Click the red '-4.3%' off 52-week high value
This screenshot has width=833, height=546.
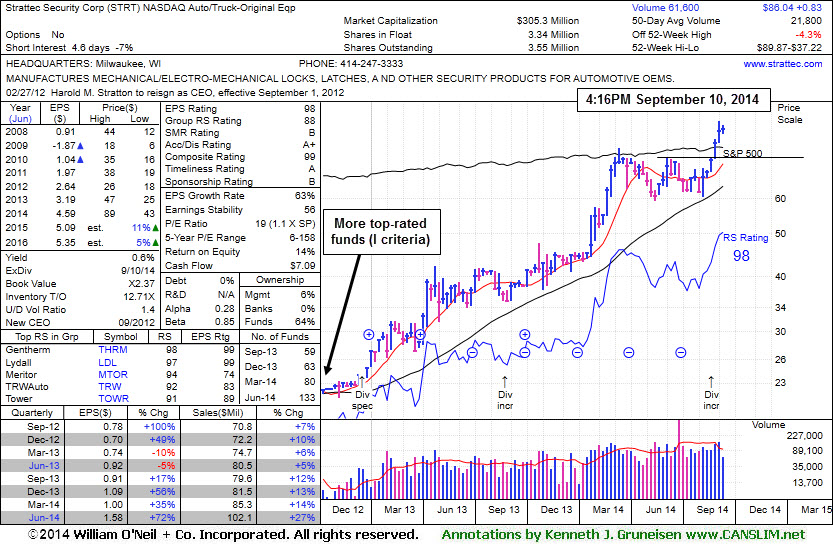pyautogui.click(x=809, y=35)
